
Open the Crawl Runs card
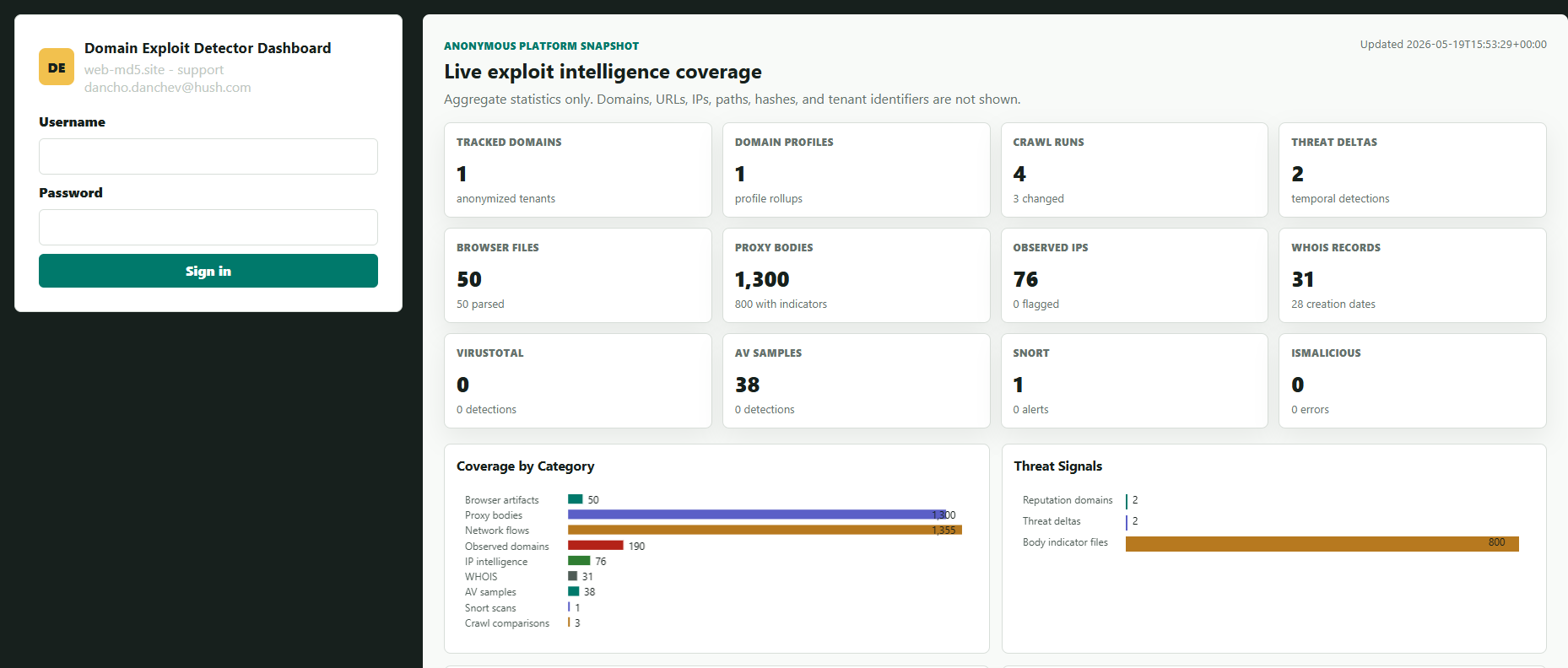[x=1134, y=170]
